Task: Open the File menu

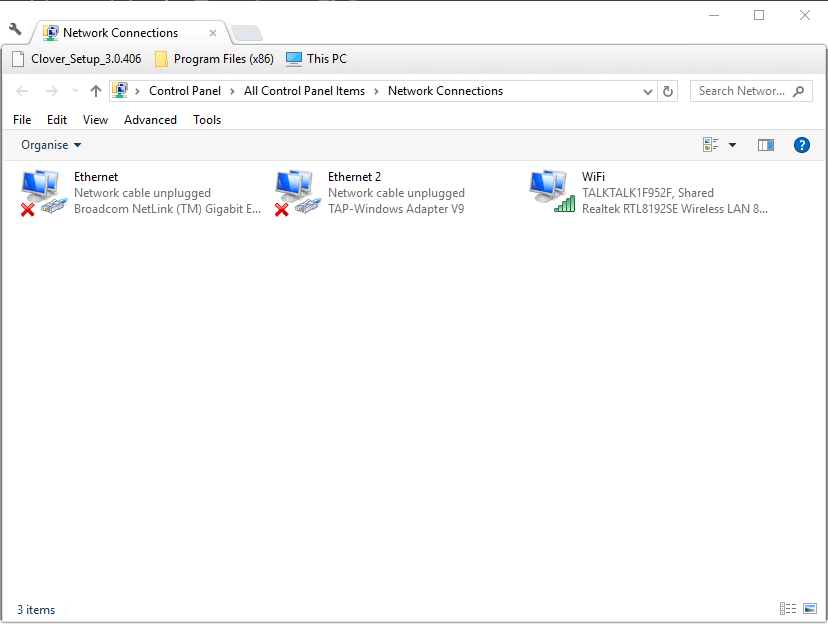Action: pyautogui.click(x=22, y=120)
